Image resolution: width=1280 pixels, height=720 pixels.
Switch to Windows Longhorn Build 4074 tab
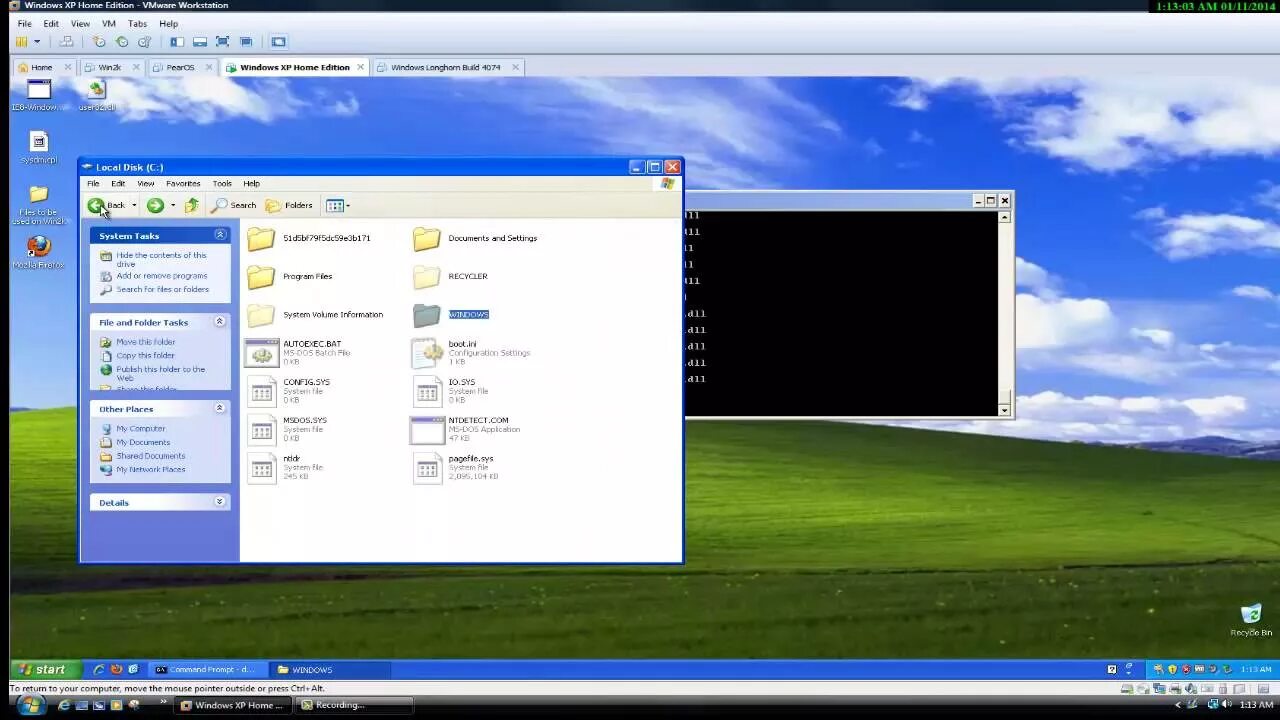(x=445, y=67)
